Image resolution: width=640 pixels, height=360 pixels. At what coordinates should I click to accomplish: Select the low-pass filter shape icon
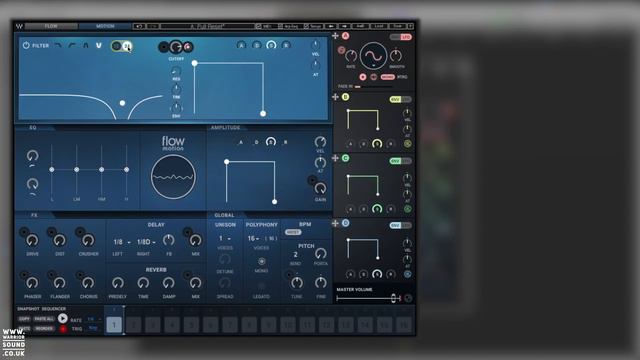pyautogui.click(x=58, y=45)
